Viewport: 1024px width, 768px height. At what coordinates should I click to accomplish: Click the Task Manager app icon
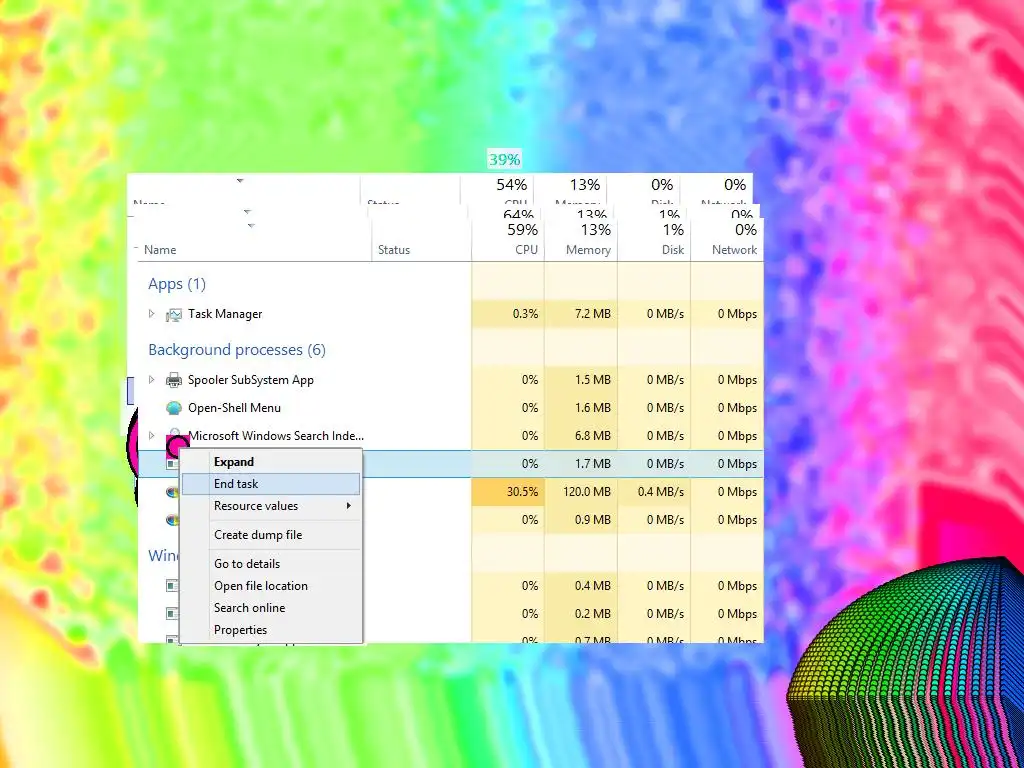coord(174,314)
